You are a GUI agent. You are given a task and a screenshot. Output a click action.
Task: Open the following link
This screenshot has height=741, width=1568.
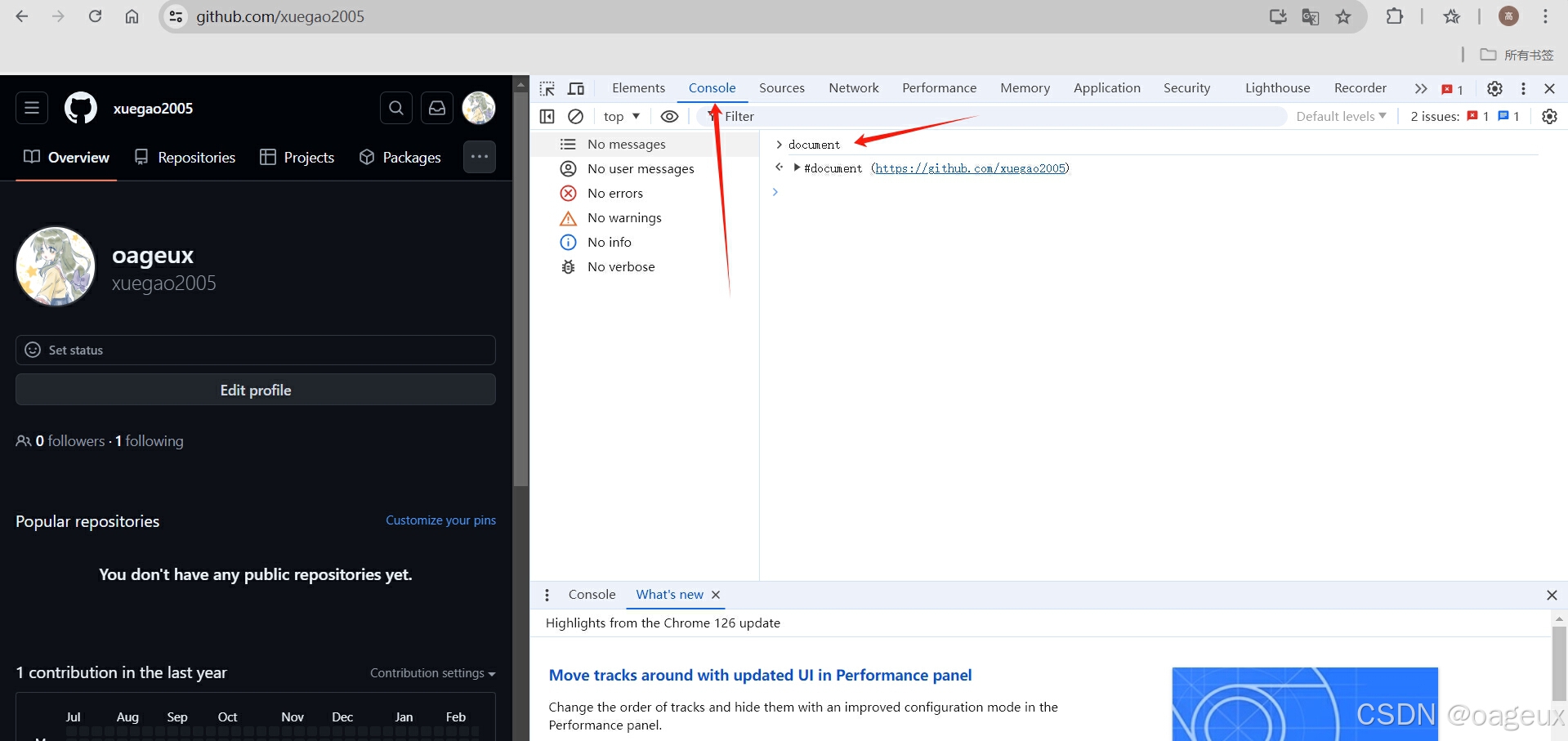click(149, 441)
